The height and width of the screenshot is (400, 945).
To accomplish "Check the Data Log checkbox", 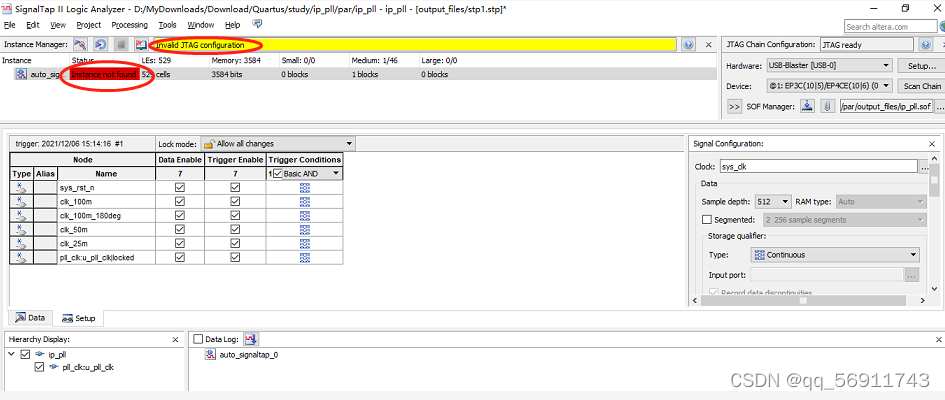I will click(198, 340).
